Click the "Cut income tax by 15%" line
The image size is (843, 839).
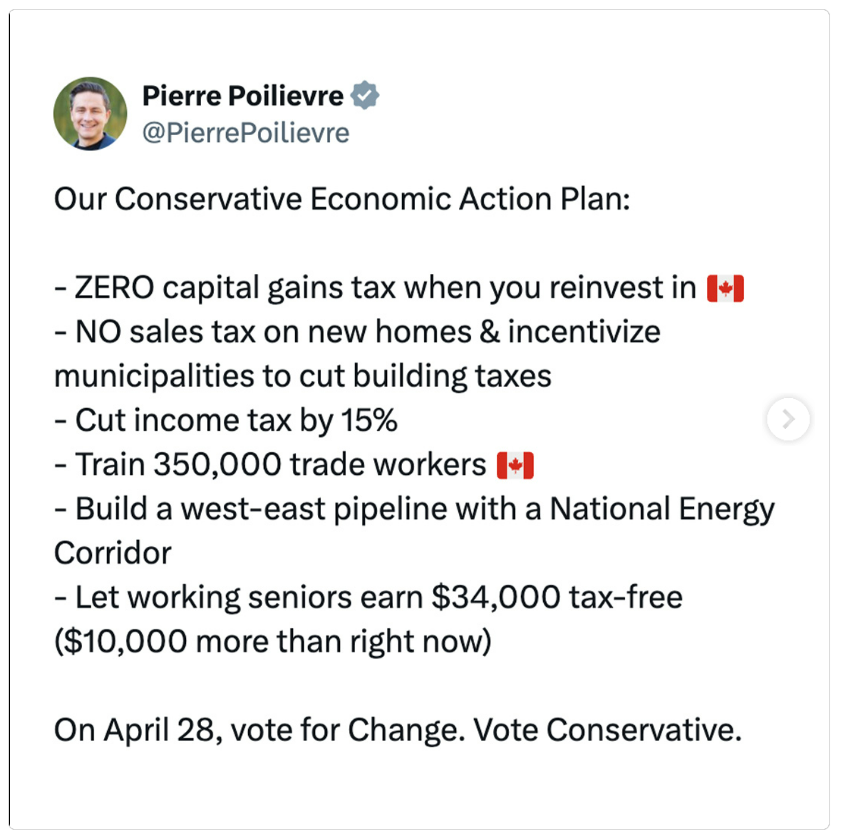tap(226, 420)
